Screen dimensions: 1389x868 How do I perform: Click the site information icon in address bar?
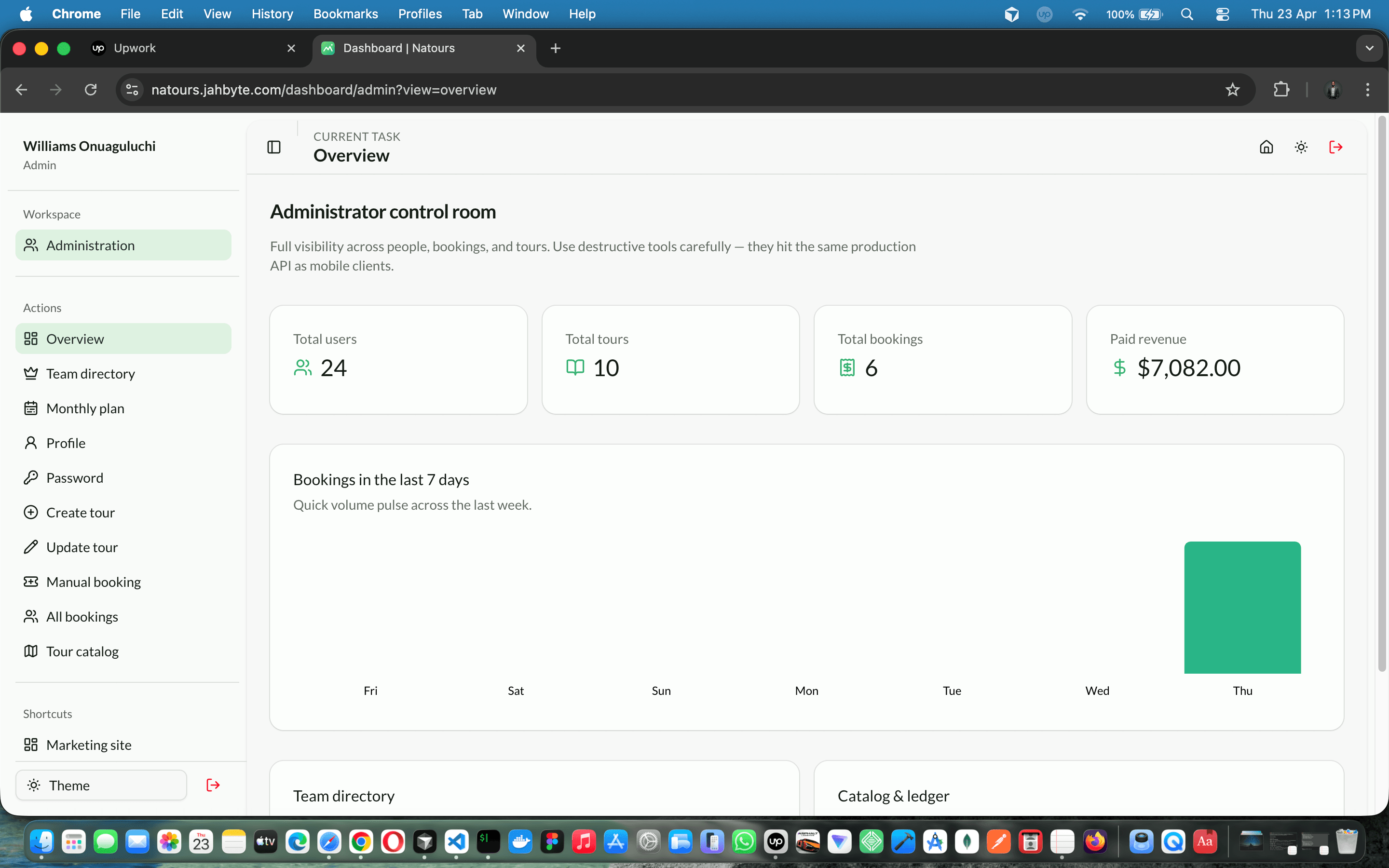tap(132, 90)
